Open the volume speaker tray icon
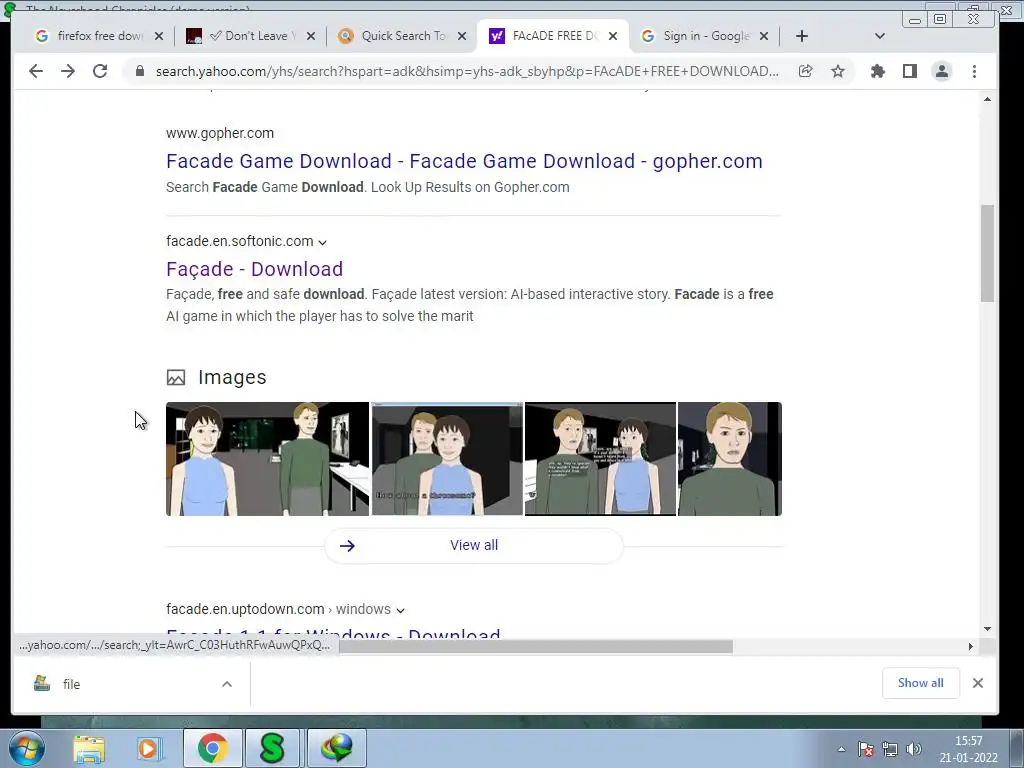1024x768 pixels. (x=914, y=750)
